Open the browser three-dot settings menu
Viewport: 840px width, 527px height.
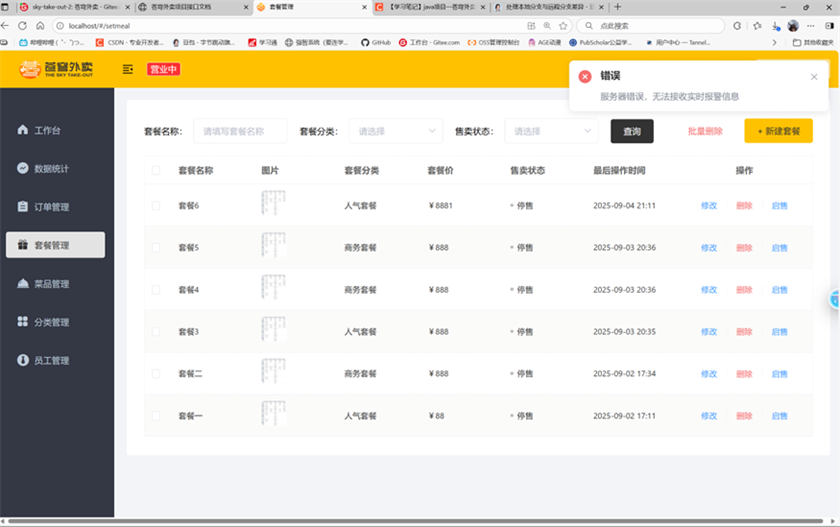[811, 26]
